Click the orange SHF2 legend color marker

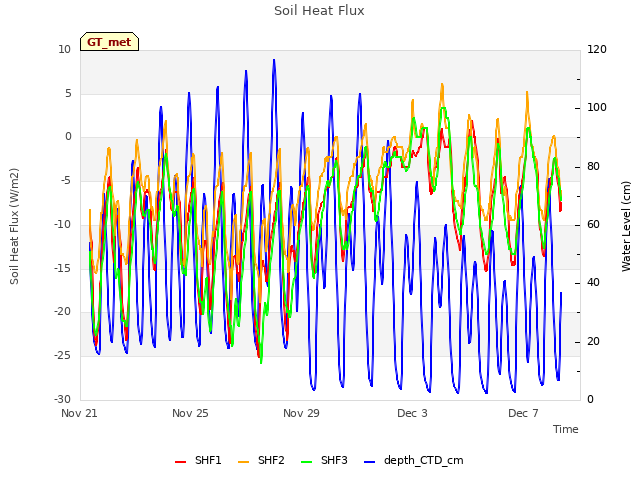click(243, 462)
